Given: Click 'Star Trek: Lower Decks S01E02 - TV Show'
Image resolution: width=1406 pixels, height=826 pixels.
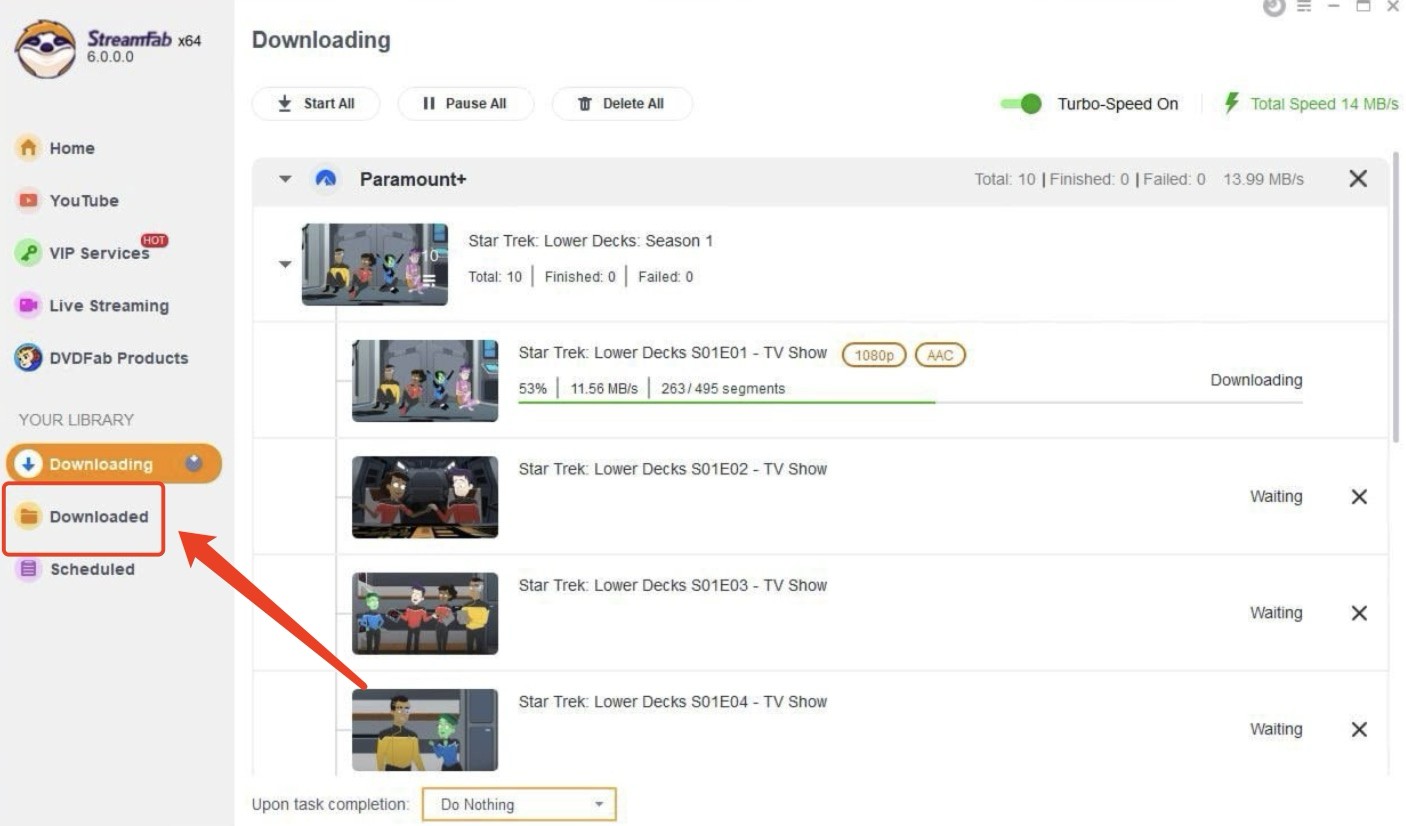Looking at the screenshot, I should [x=672, y=469].
